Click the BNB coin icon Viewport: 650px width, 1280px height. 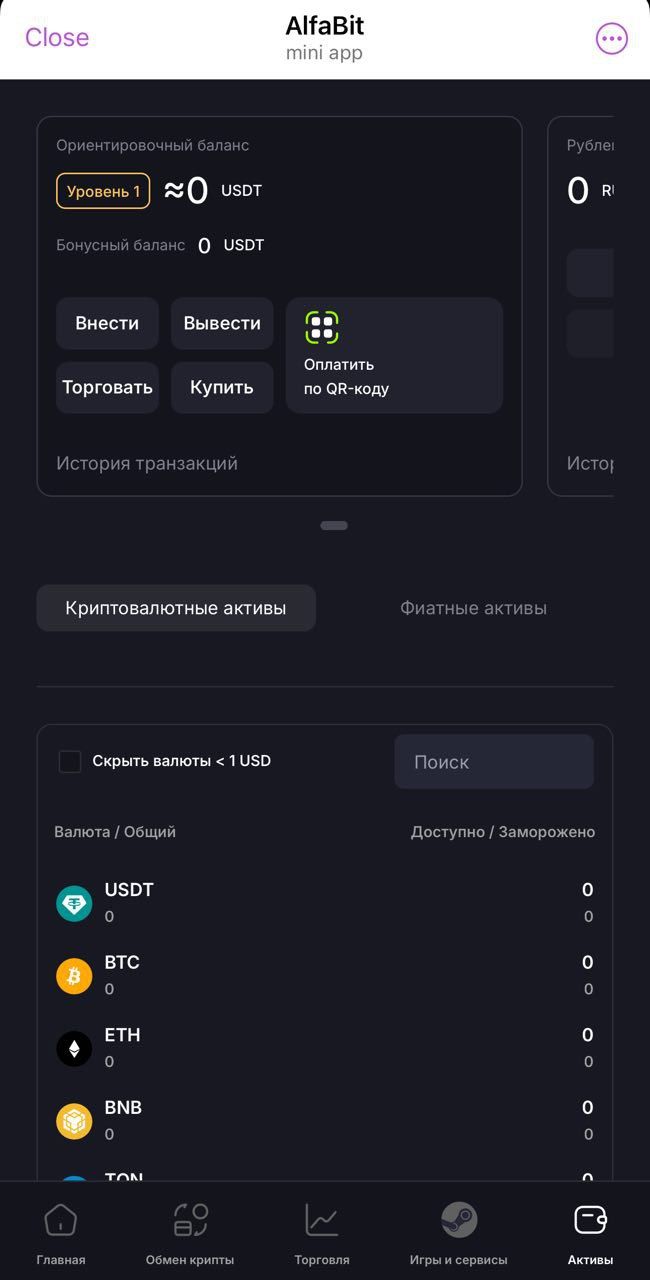(x=74, y=1121)
